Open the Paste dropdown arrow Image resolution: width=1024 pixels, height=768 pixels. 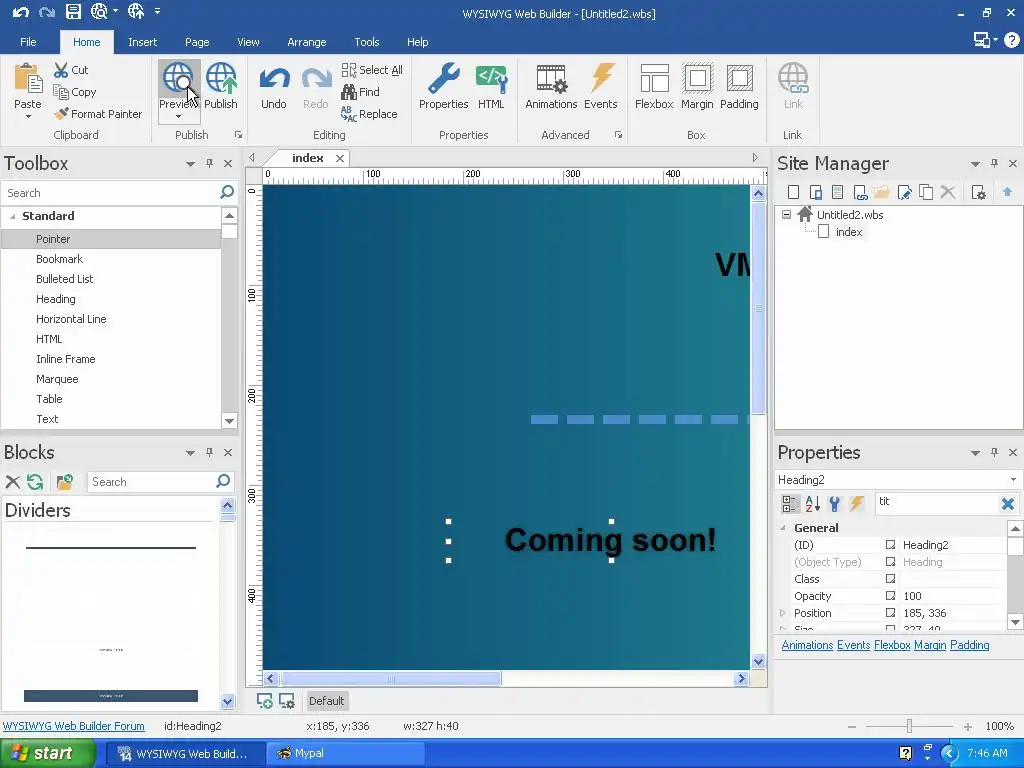click(x=28, y=117)
